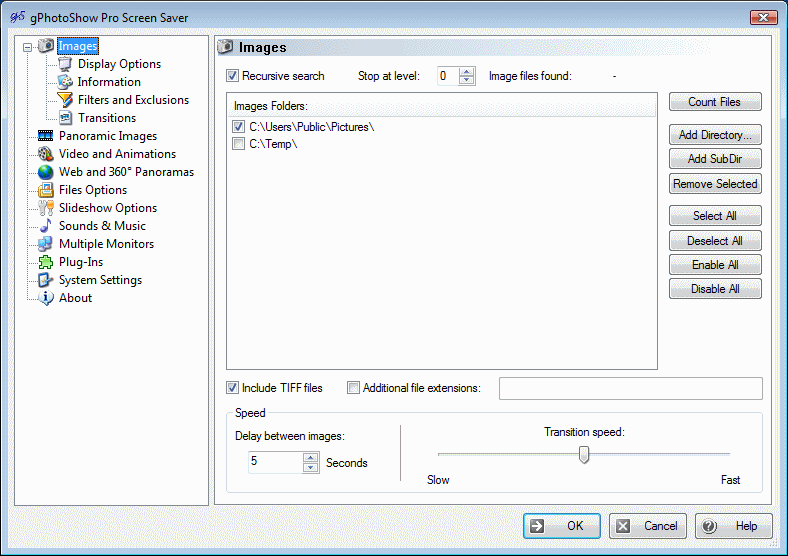Screen dimensions: 788x556
Task: Go to Filters and Exclusions
Action: [133, 100]
